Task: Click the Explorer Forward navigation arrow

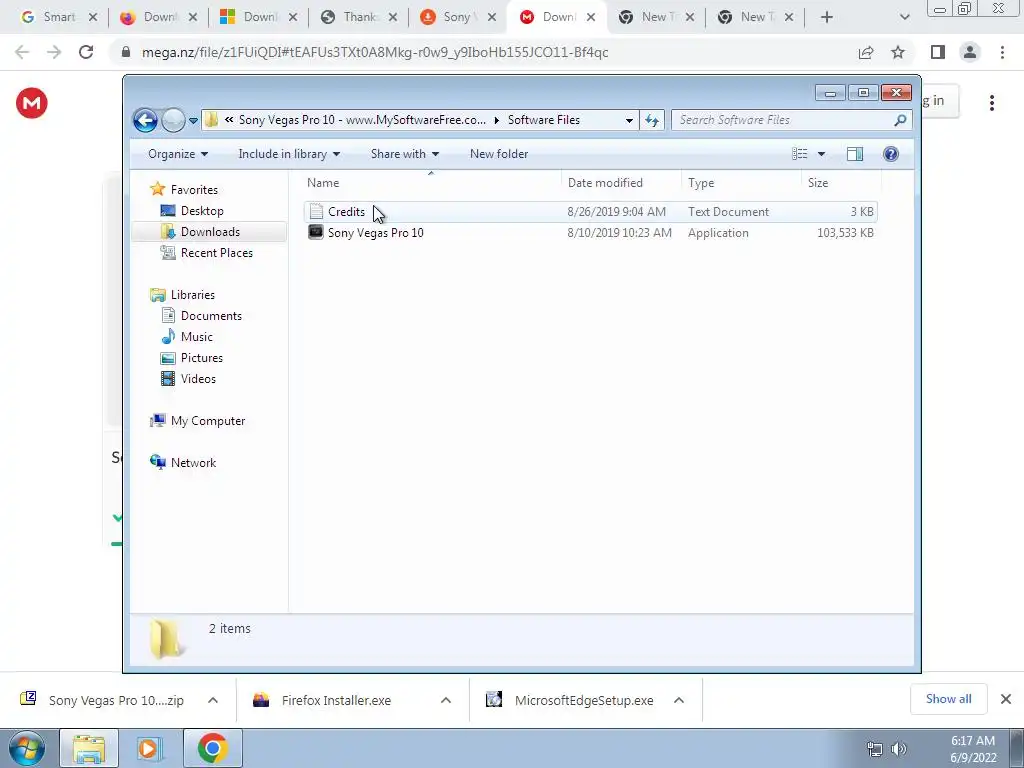Action: point(173,120)
